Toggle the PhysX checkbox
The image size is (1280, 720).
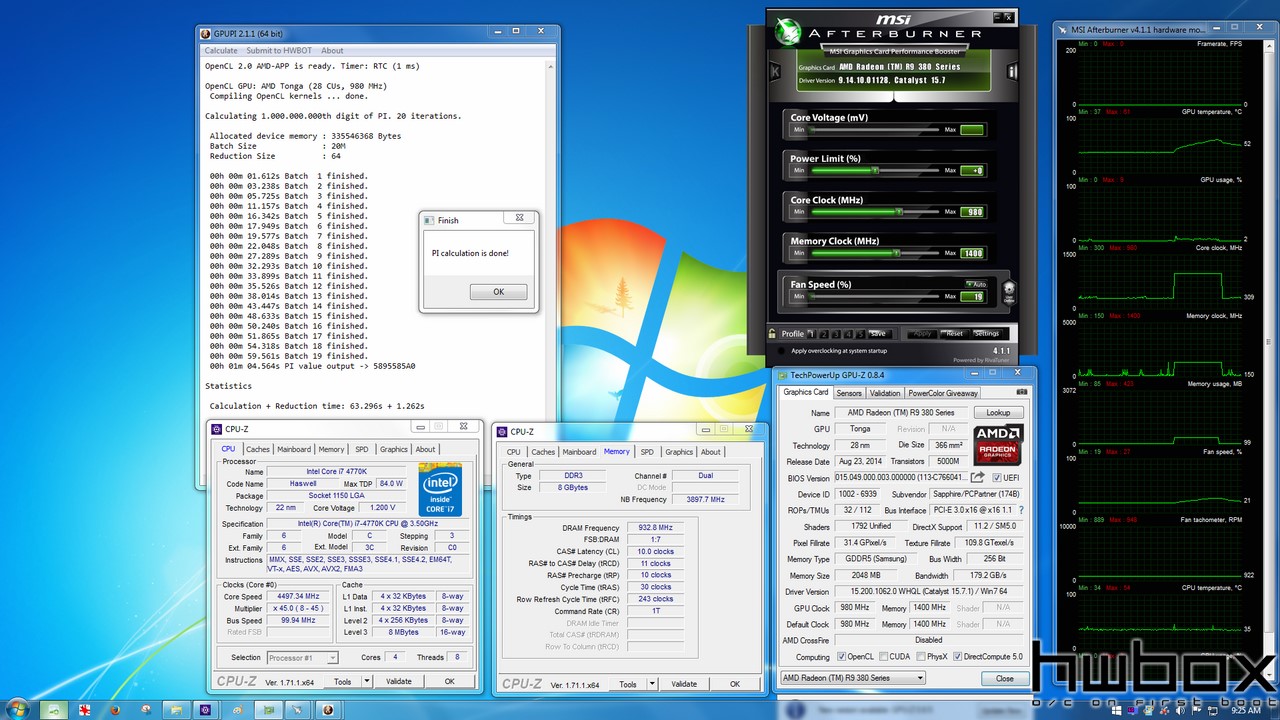[x=919, y=657]
